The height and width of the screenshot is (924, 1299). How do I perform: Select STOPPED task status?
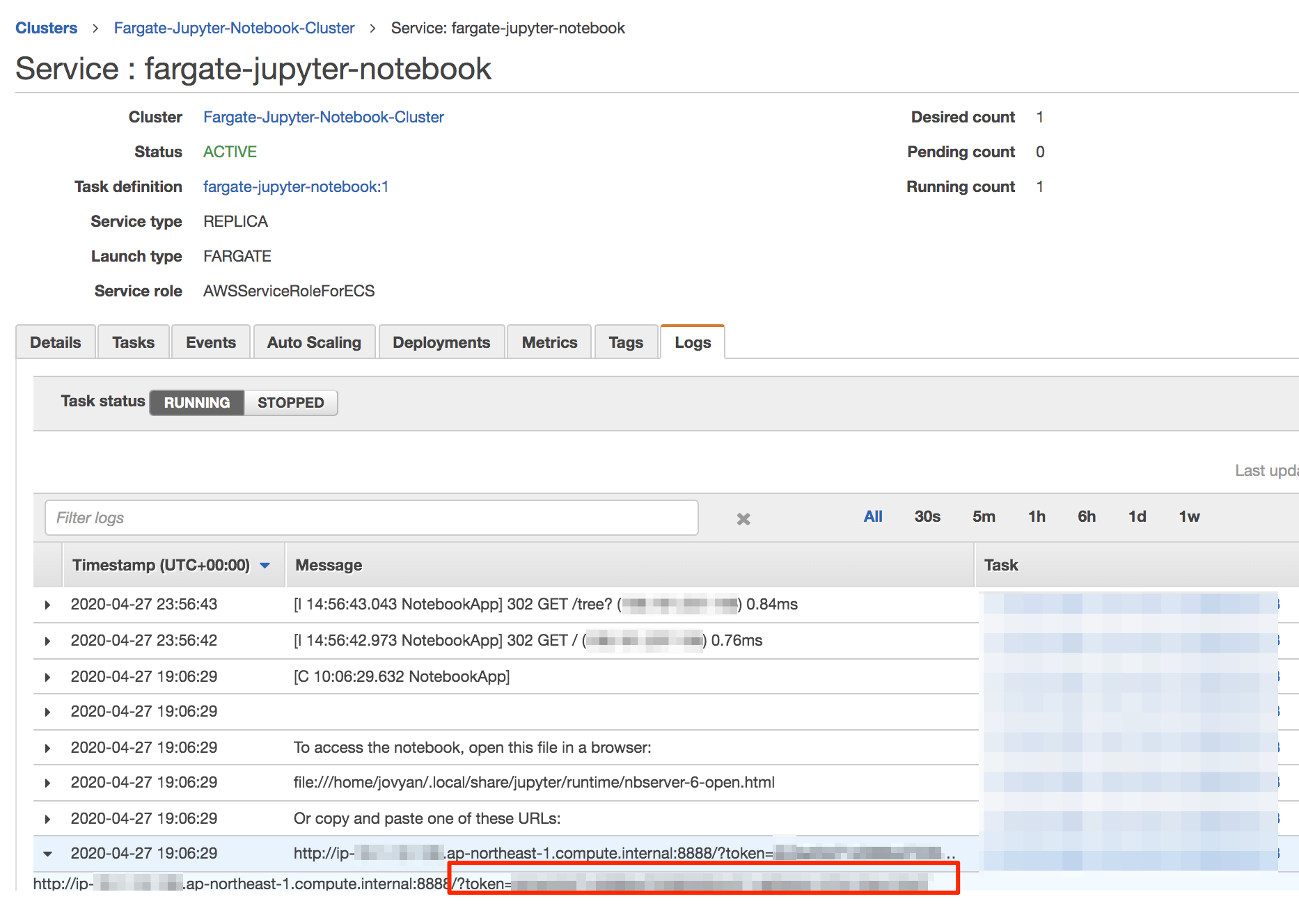(x=291, y=403)
